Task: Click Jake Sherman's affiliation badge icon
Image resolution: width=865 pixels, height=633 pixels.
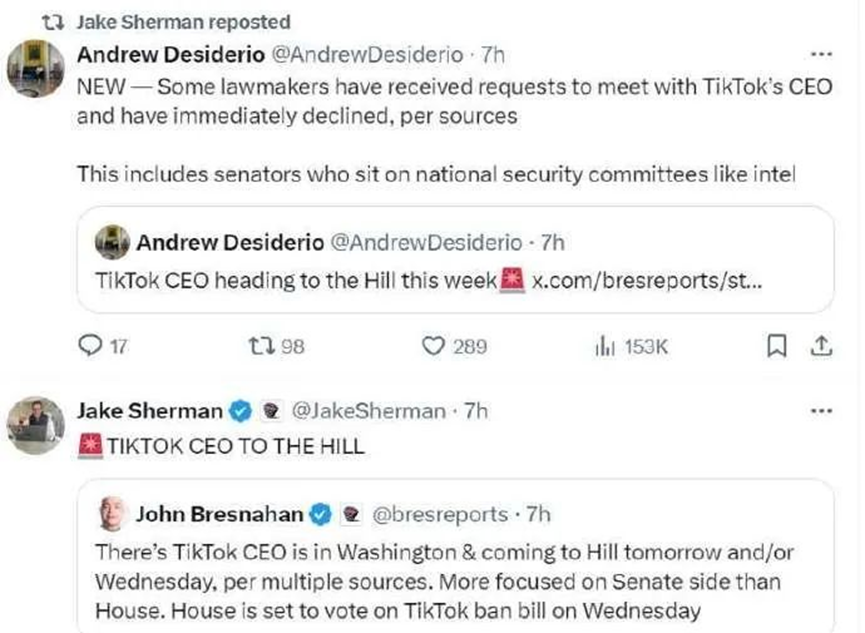Action: tap(268, 410)
